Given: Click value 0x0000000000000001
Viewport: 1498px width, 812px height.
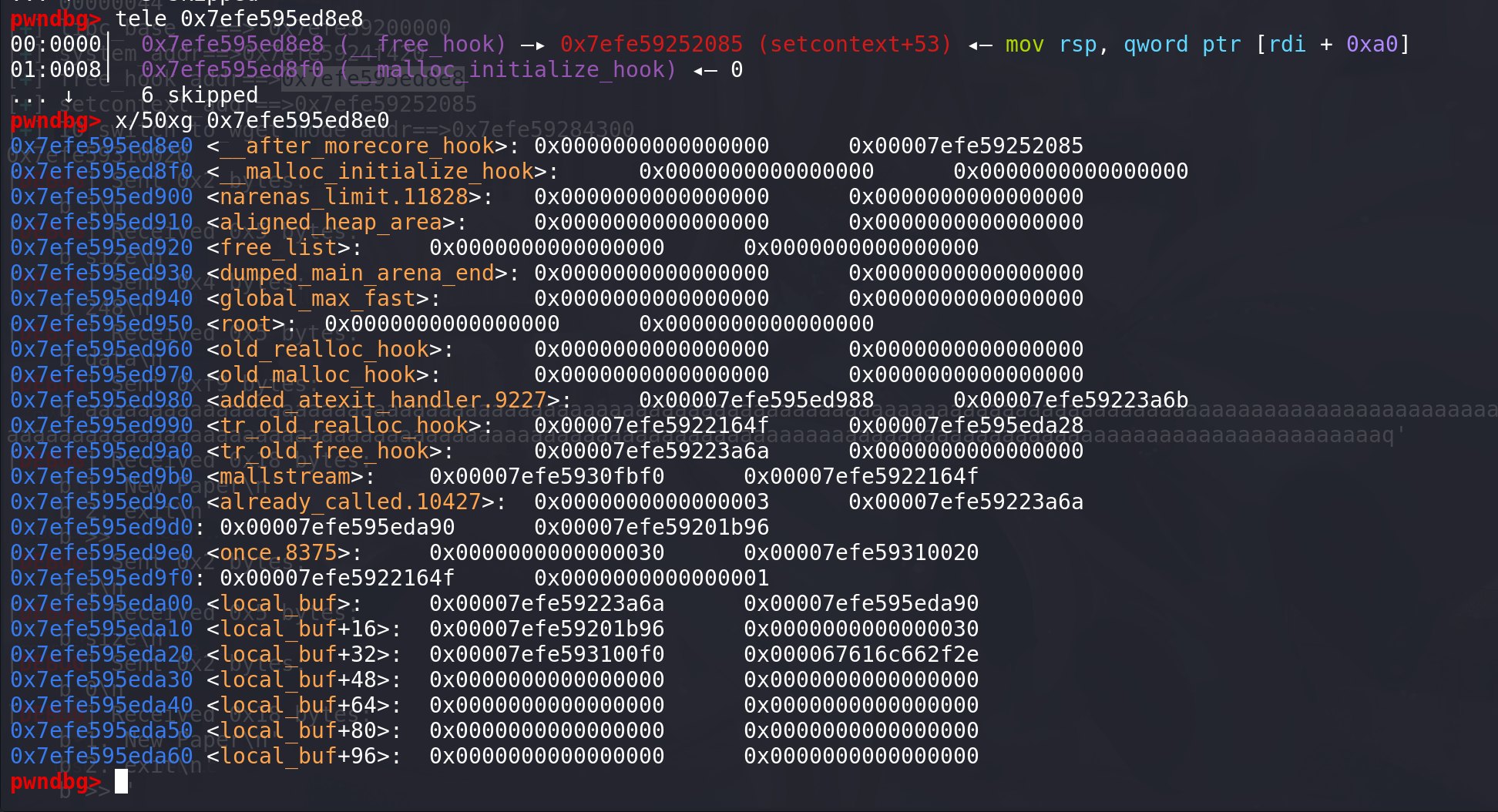Looking at the screenshot, I should pyautogui.click(x=651, y=578).
